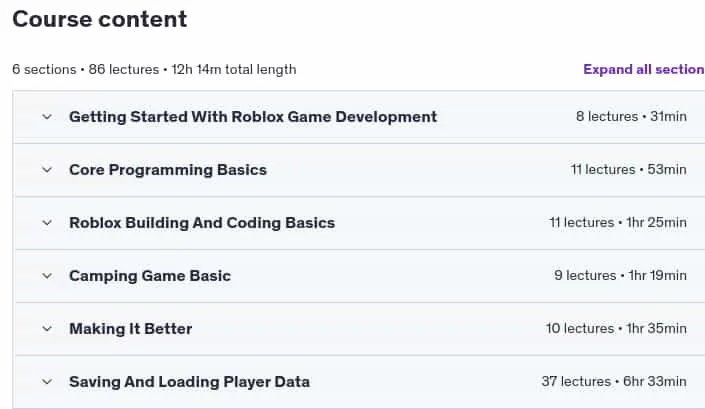Click the 37 lectures • 6hr 33min label
Image resolution: width=705 pixels, height=409 pixels.
614,382
